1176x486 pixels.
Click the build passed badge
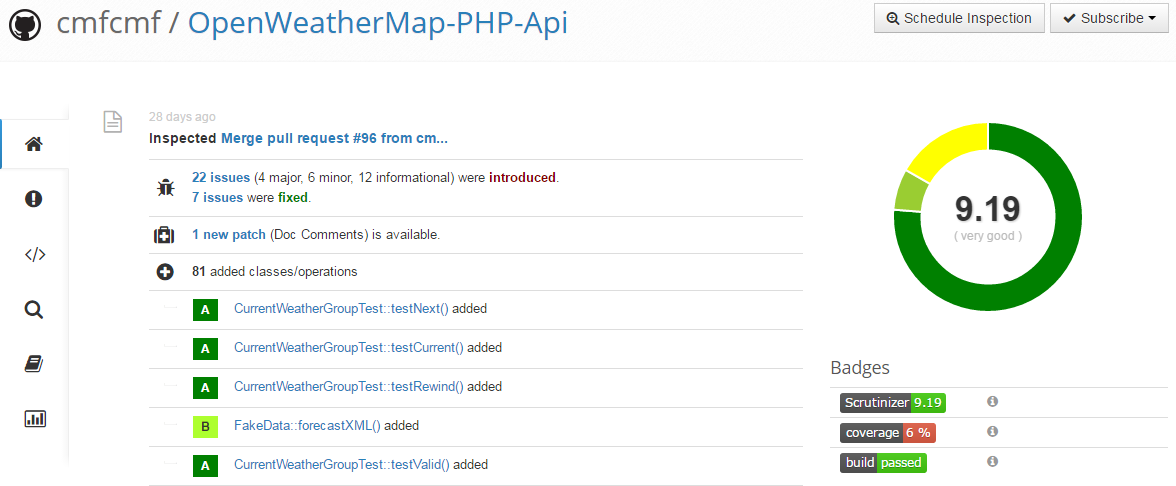pos(884,463)
